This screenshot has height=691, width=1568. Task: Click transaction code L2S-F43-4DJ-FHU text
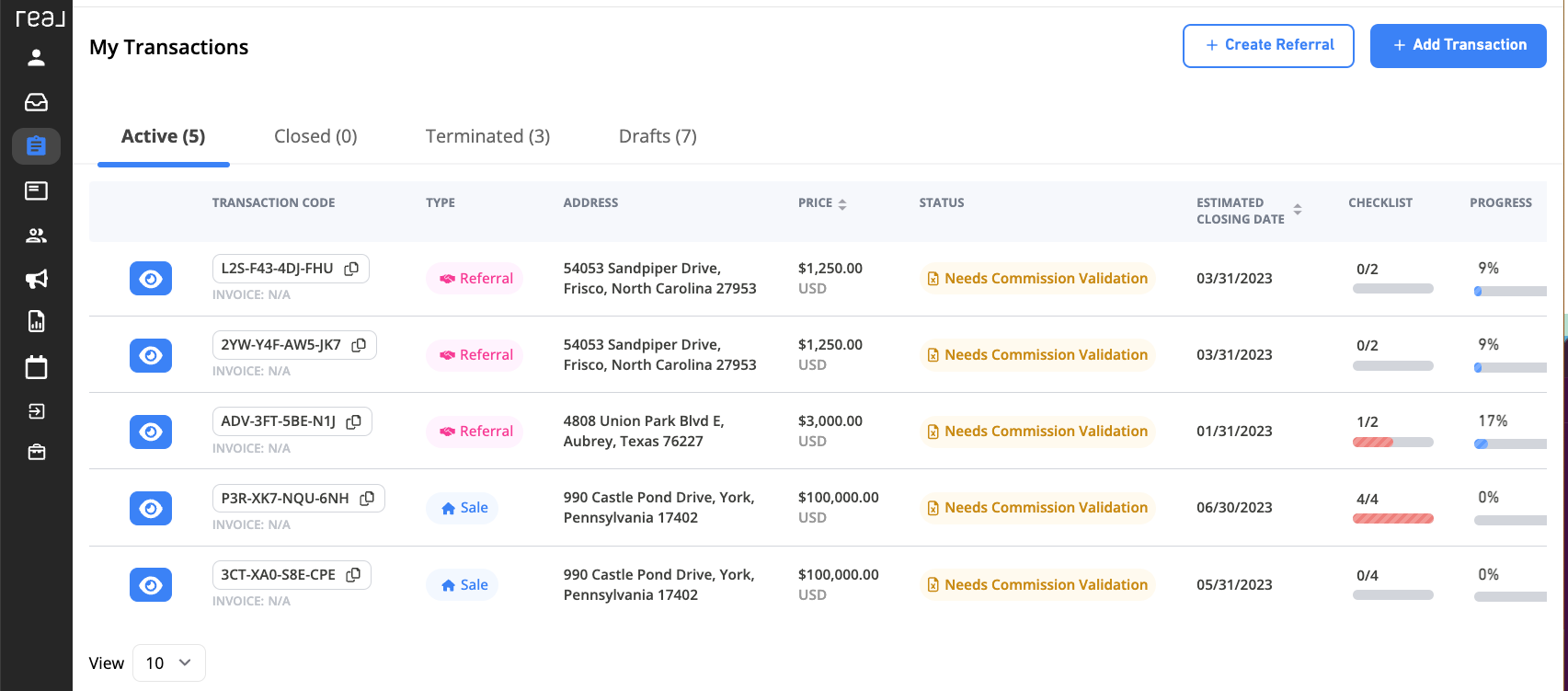pyautogui.click(x=278, y=269)
